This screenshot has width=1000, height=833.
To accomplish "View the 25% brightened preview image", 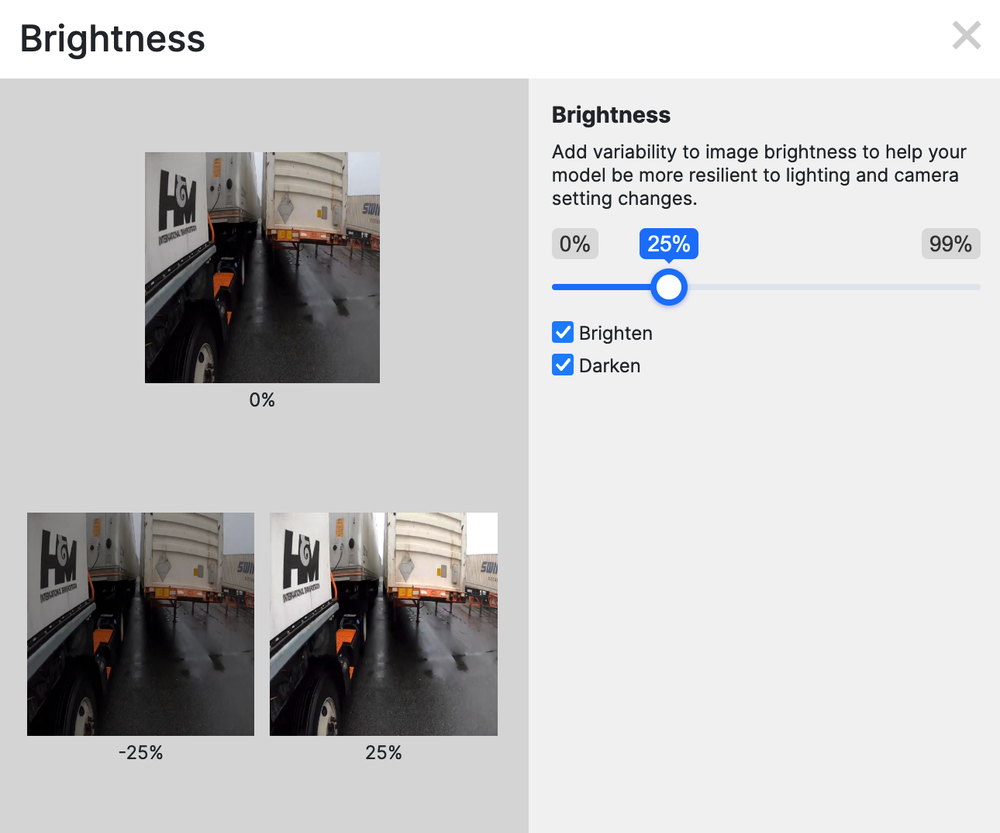I will click(383, 624).
